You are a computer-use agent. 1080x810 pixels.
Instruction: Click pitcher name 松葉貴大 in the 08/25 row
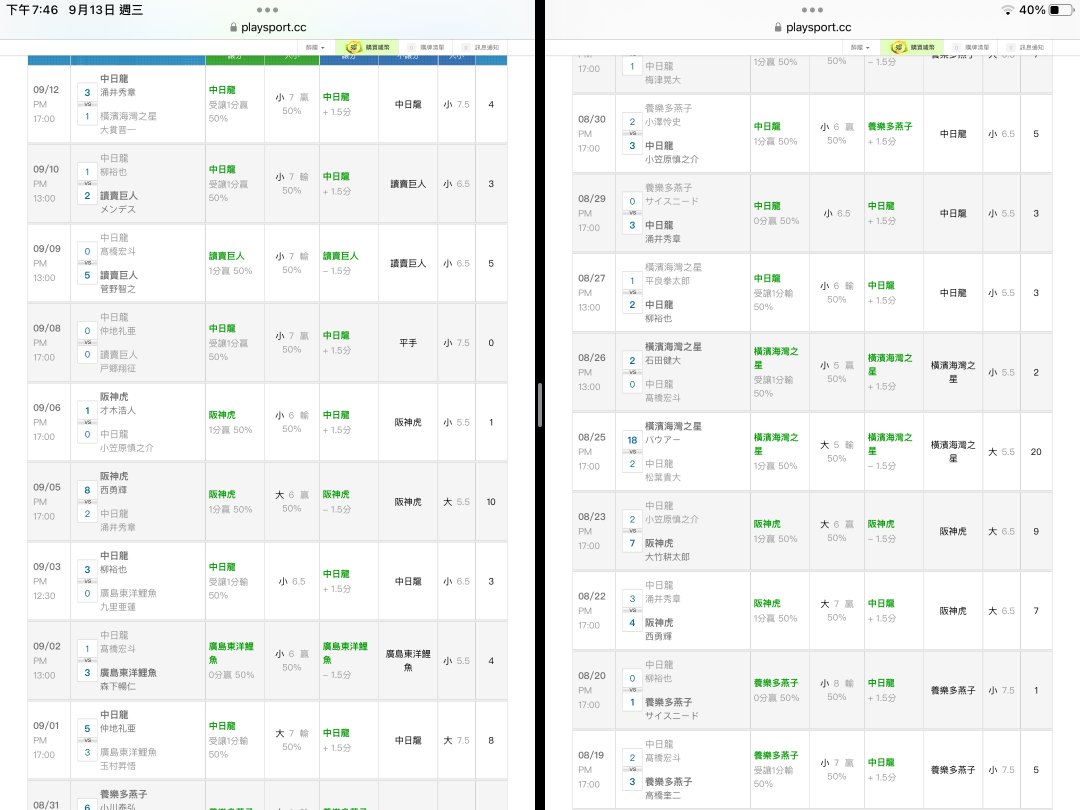pos(663,477)
